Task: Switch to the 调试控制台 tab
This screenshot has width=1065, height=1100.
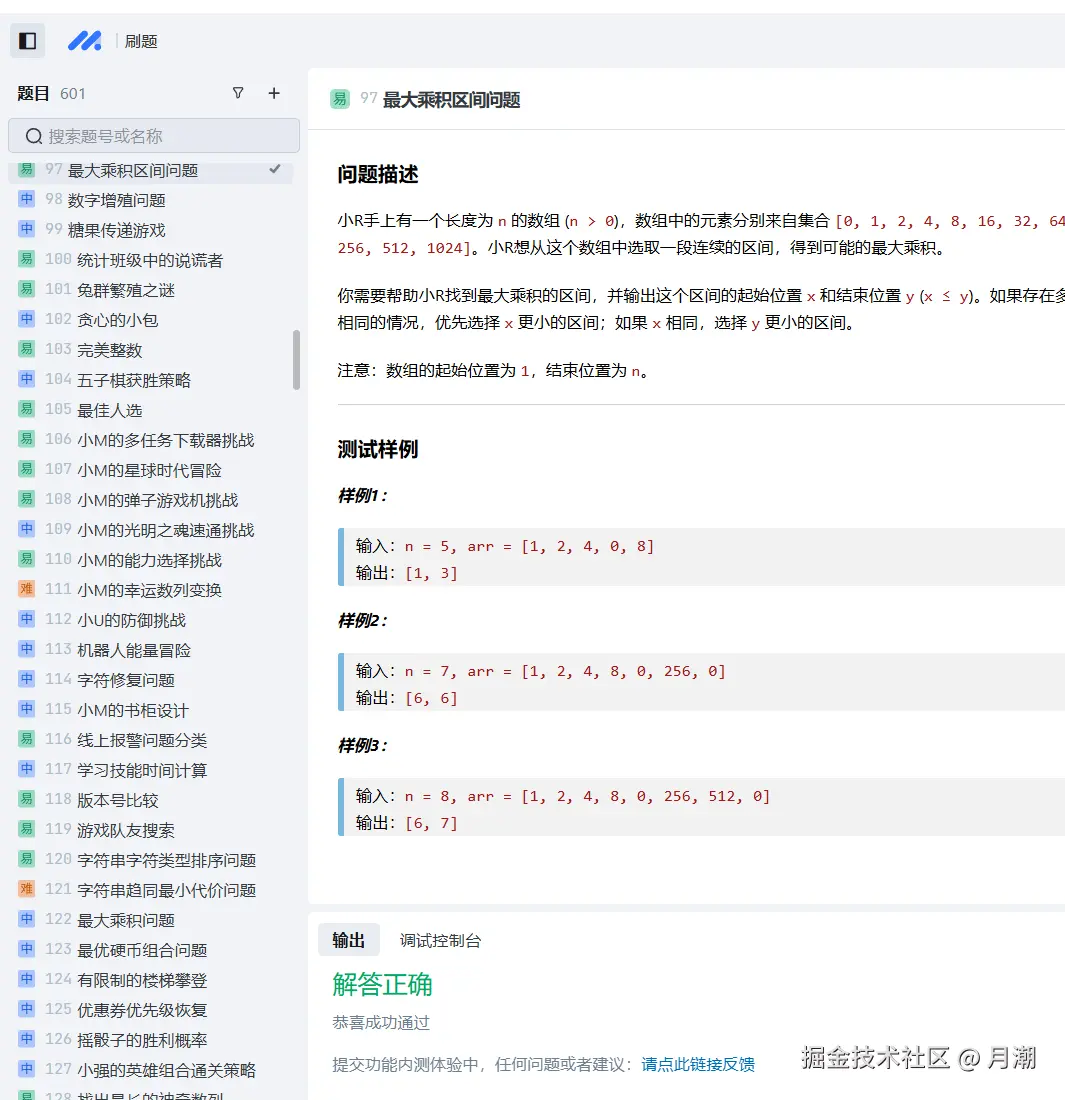Action: (x=438, y=939)
